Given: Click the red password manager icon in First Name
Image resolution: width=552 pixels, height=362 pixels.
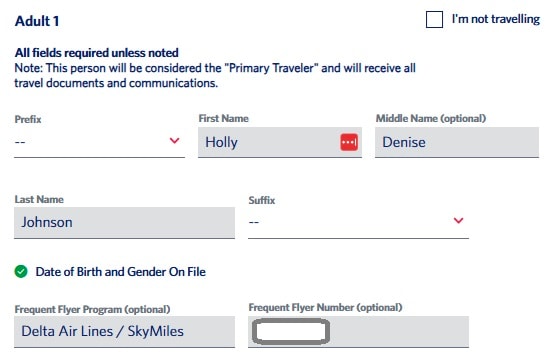Looking at the screenshot, I should pyautogui.click(x=349, y=142).
